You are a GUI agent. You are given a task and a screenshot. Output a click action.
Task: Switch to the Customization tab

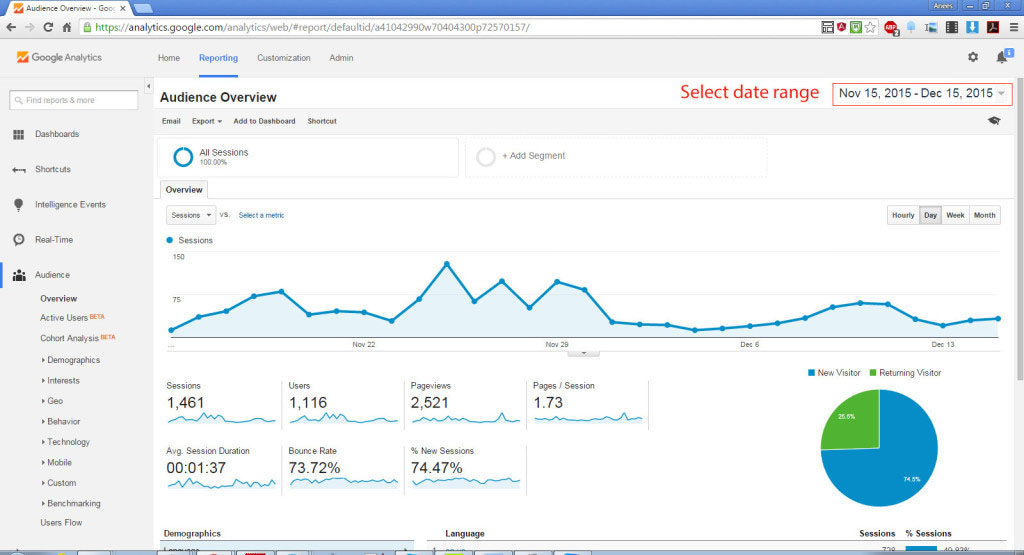tap(284, 58)
